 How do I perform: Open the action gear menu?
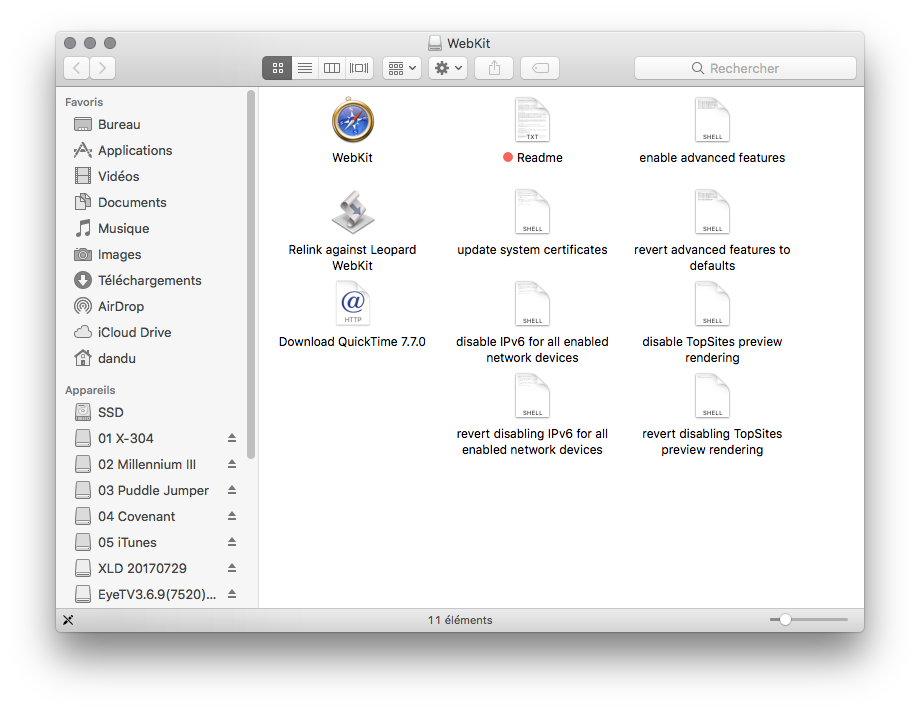point(446,67)
